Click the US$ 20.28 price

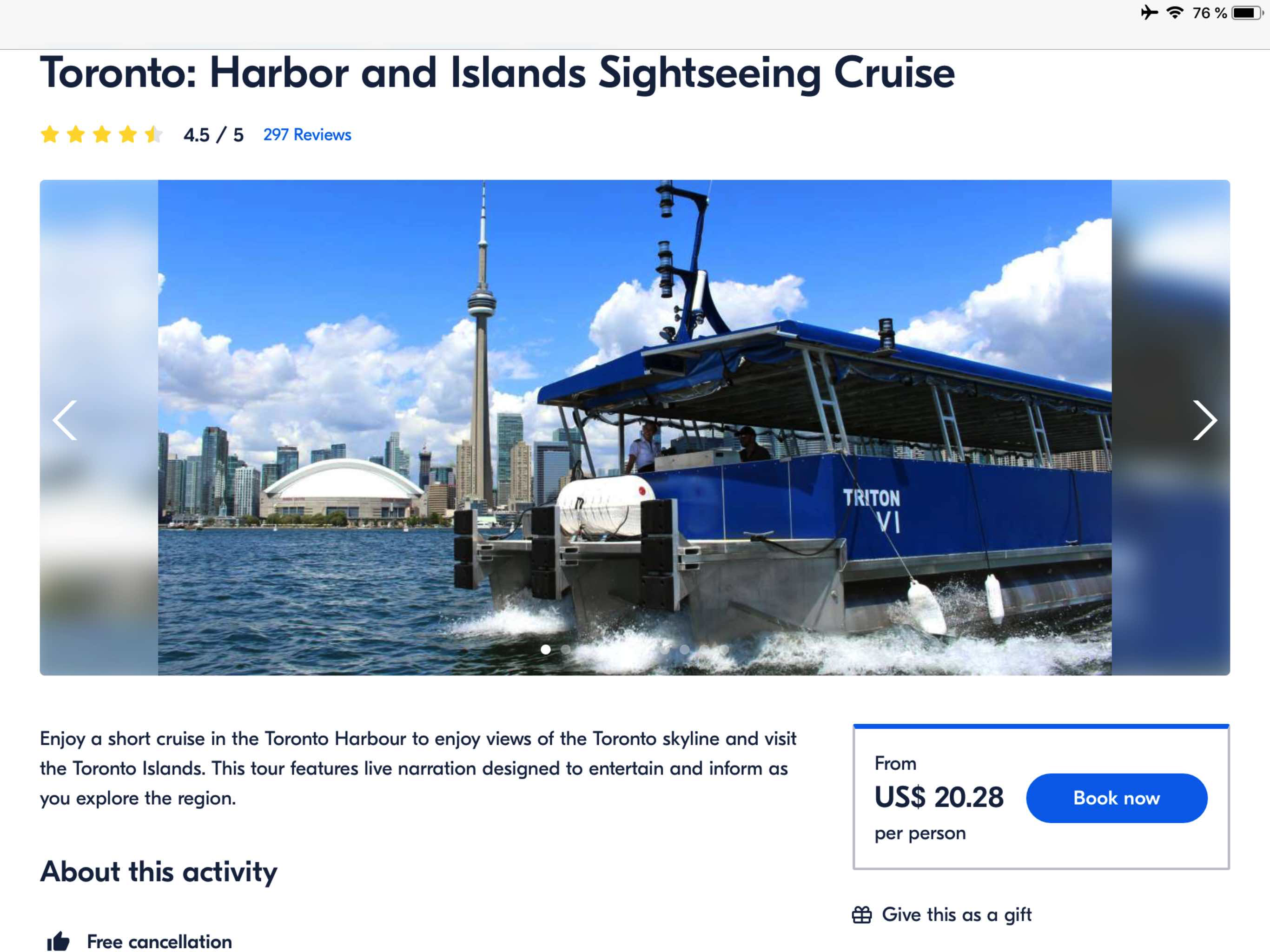pos(939,797)
